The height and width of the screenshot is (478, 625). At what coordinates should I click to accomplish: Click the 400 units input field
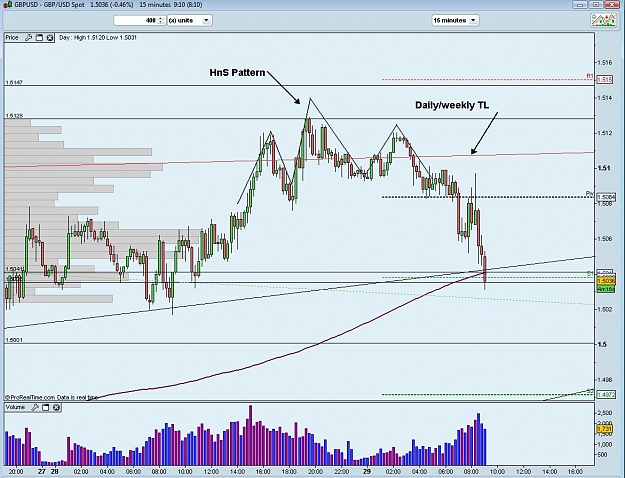click(136, 20)
